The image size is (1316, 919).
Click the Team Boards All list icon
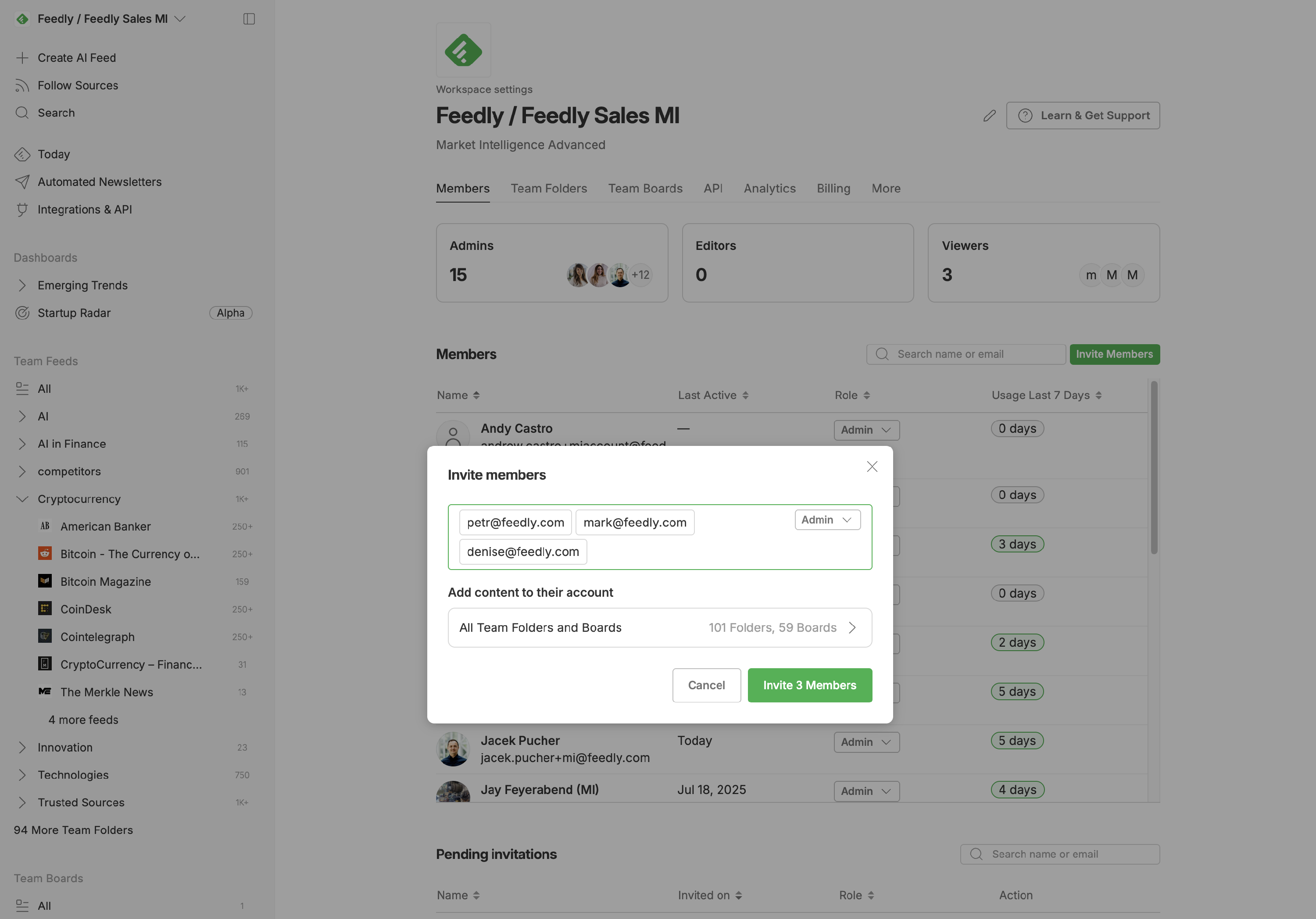click(22, 906)
